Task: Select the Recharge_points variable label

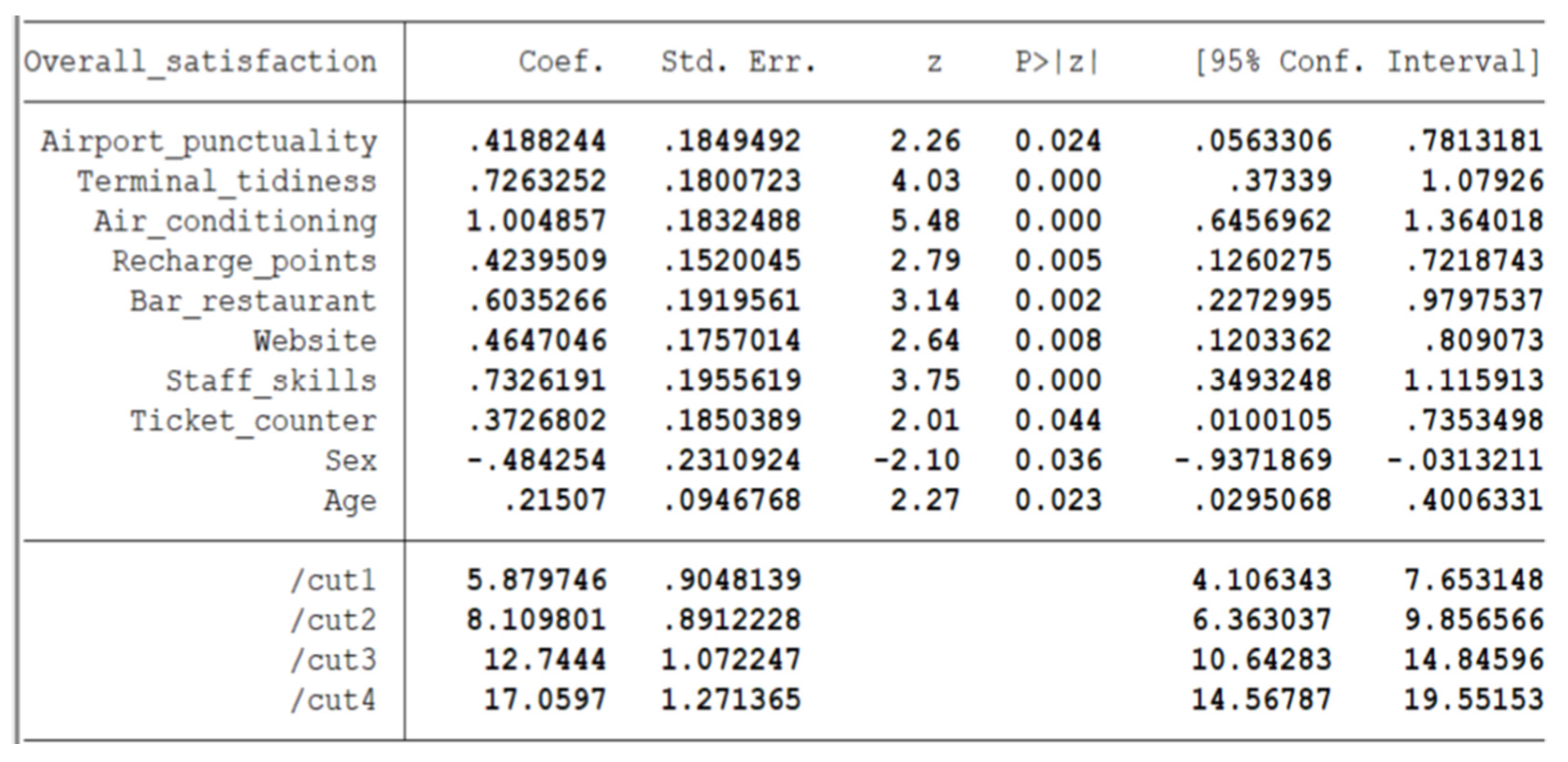Action: pyautogui.click(x=244, y=262)
